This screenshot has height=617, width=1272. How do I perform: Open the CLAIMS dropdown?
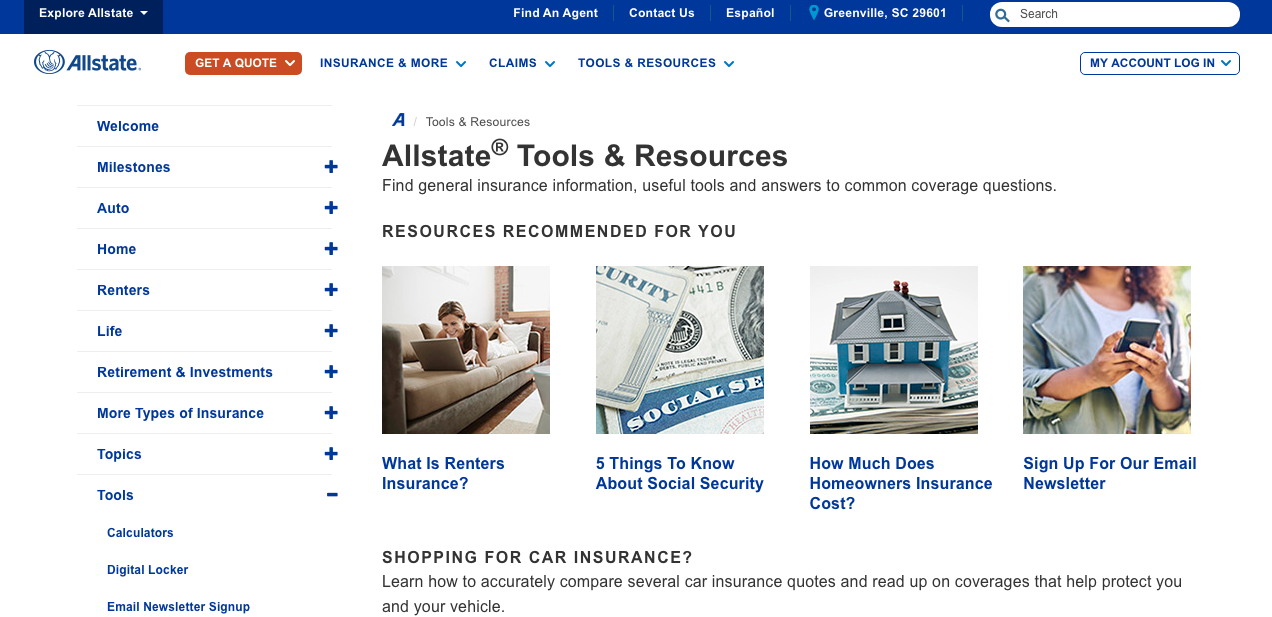click(x=521, y=62)
